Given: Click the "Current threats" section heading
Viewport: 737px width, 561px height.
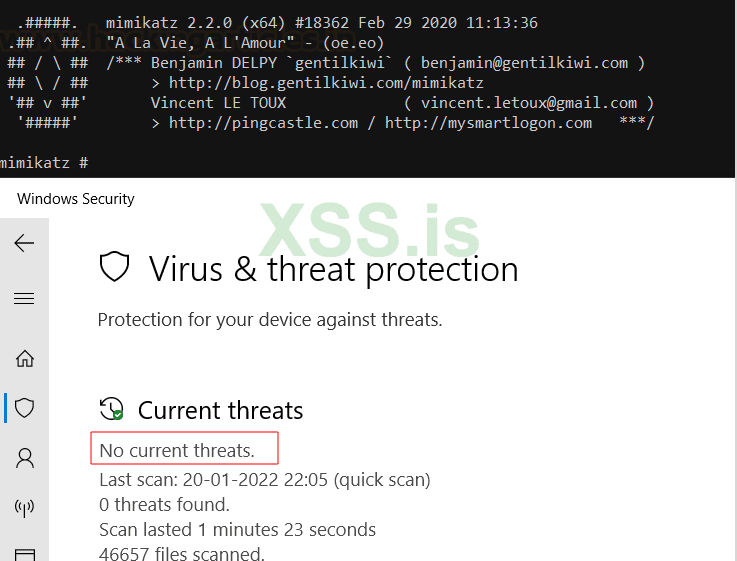Looking at the screenshot, I should (x=220, y=410).
